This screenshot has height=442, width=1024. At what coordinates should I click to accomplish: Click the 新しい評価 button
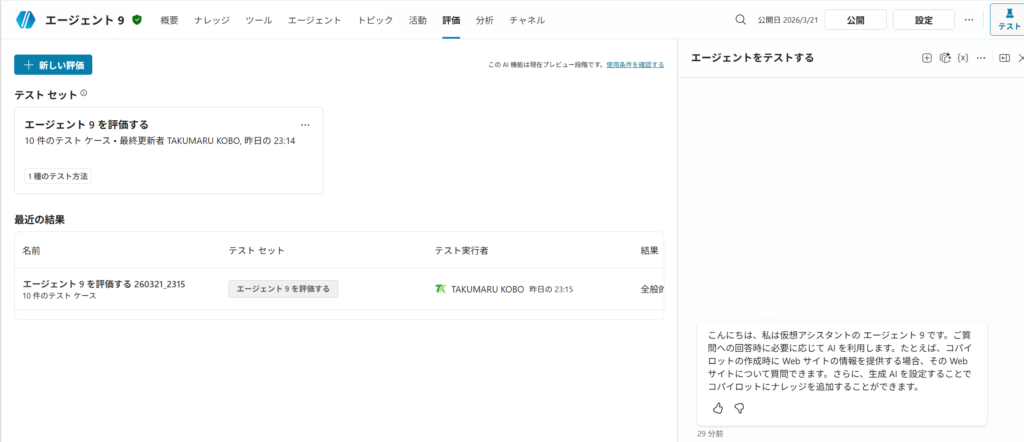click(53, 65)
